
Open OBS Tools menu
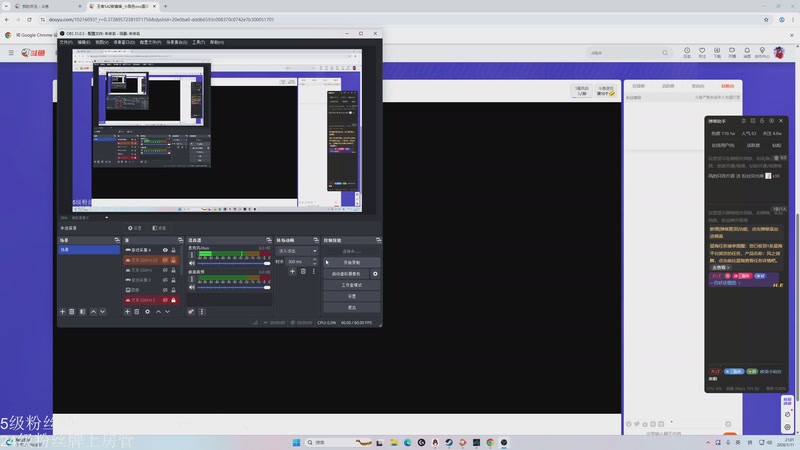[x=198, y=42]
